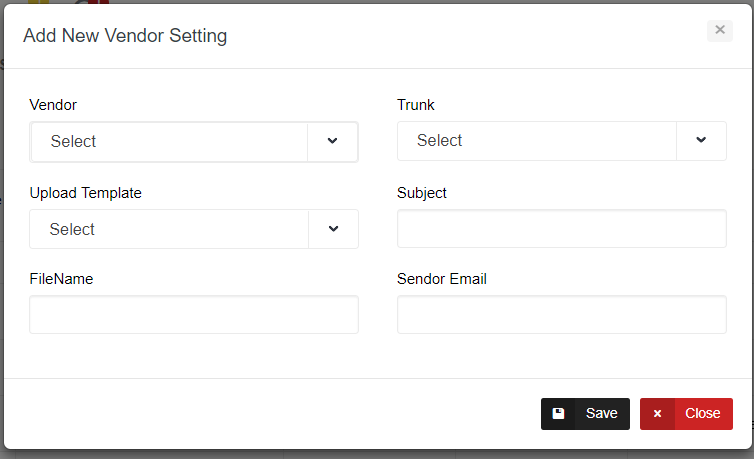This screenshot has height=459, width=754.
Task: Focus the Subject text field
Action: pyautogui.click(x=561, y=229)
